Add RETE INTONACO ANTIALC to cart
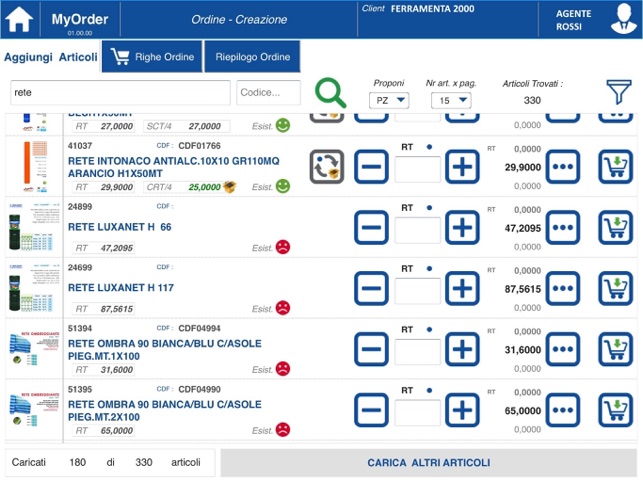 616,167
